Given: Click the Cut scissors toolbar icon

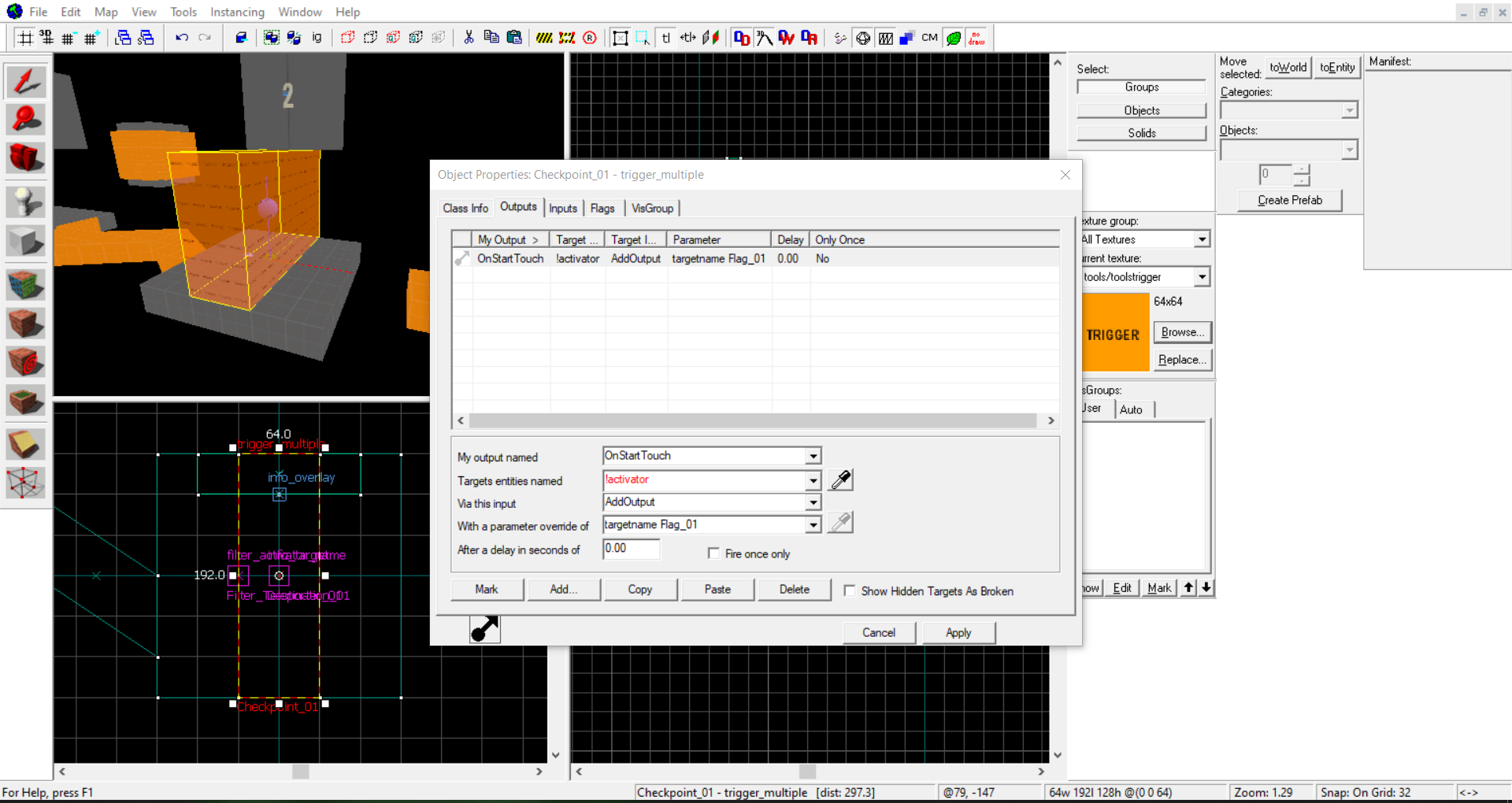Looking at the screenshot, I should pyautogui.click(x=469, y=38).
